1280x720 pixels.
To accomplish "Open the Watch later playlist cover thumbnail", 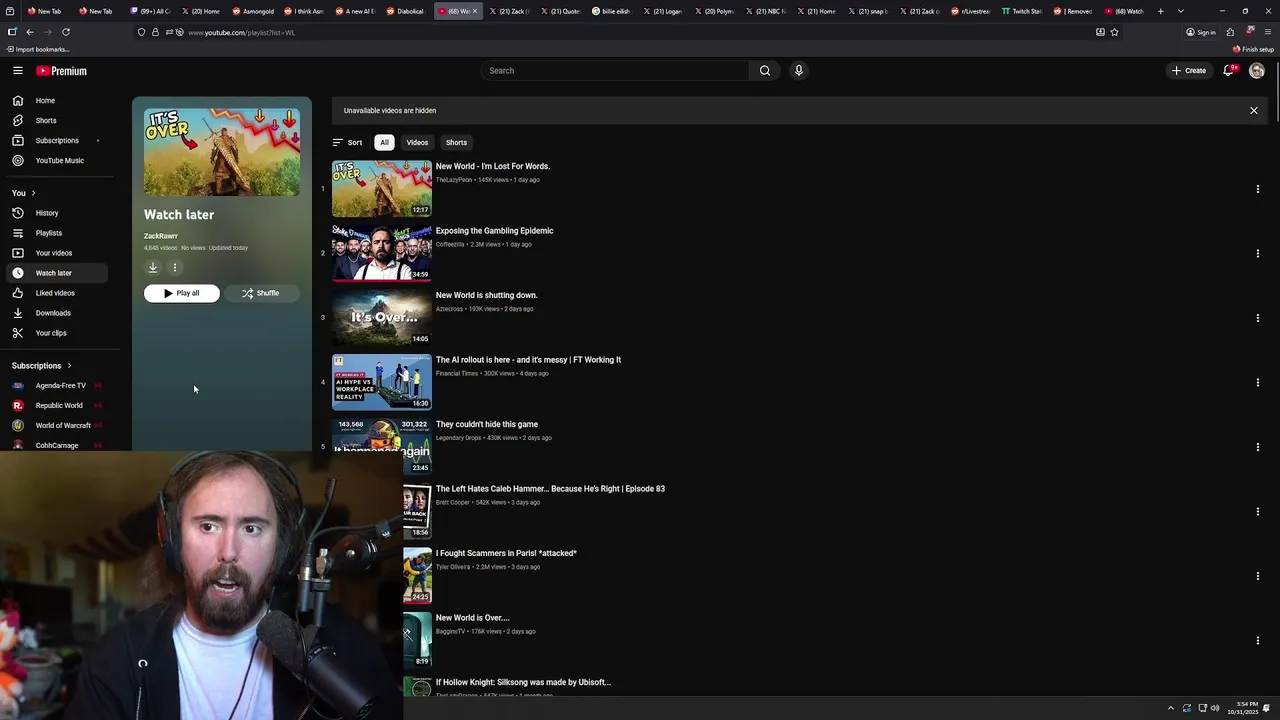I will 222,152.
